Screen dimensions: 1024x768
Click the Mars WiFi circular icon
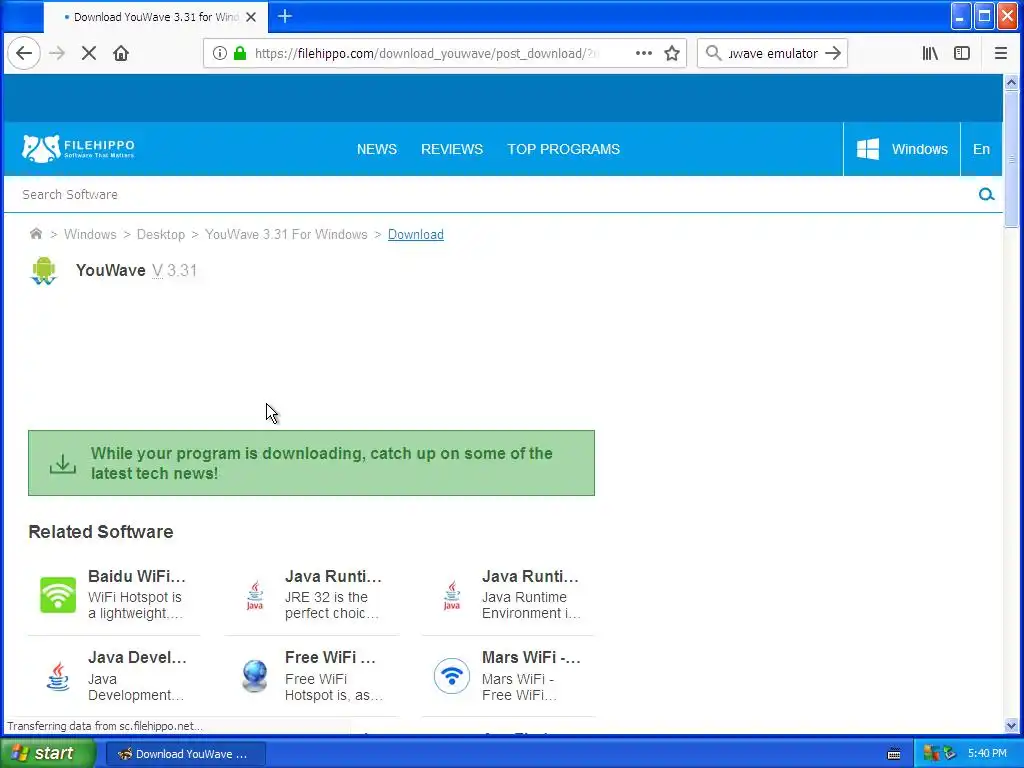(x=451, y=676)
